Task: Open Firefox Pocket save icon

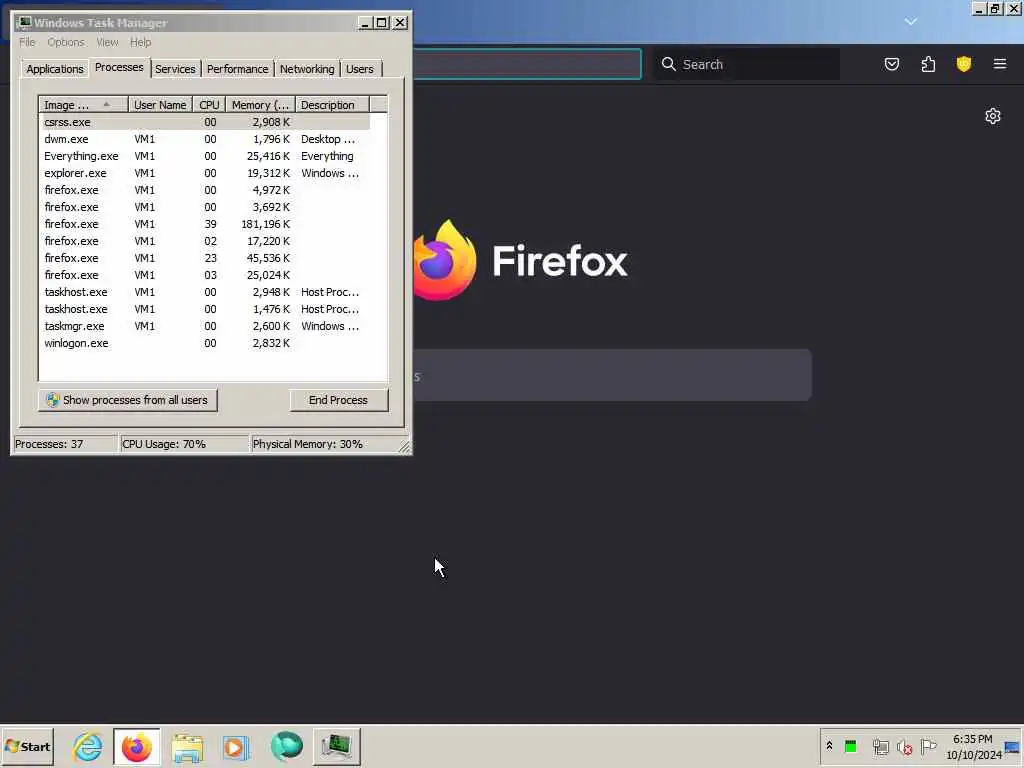Action: pos(891,64)
